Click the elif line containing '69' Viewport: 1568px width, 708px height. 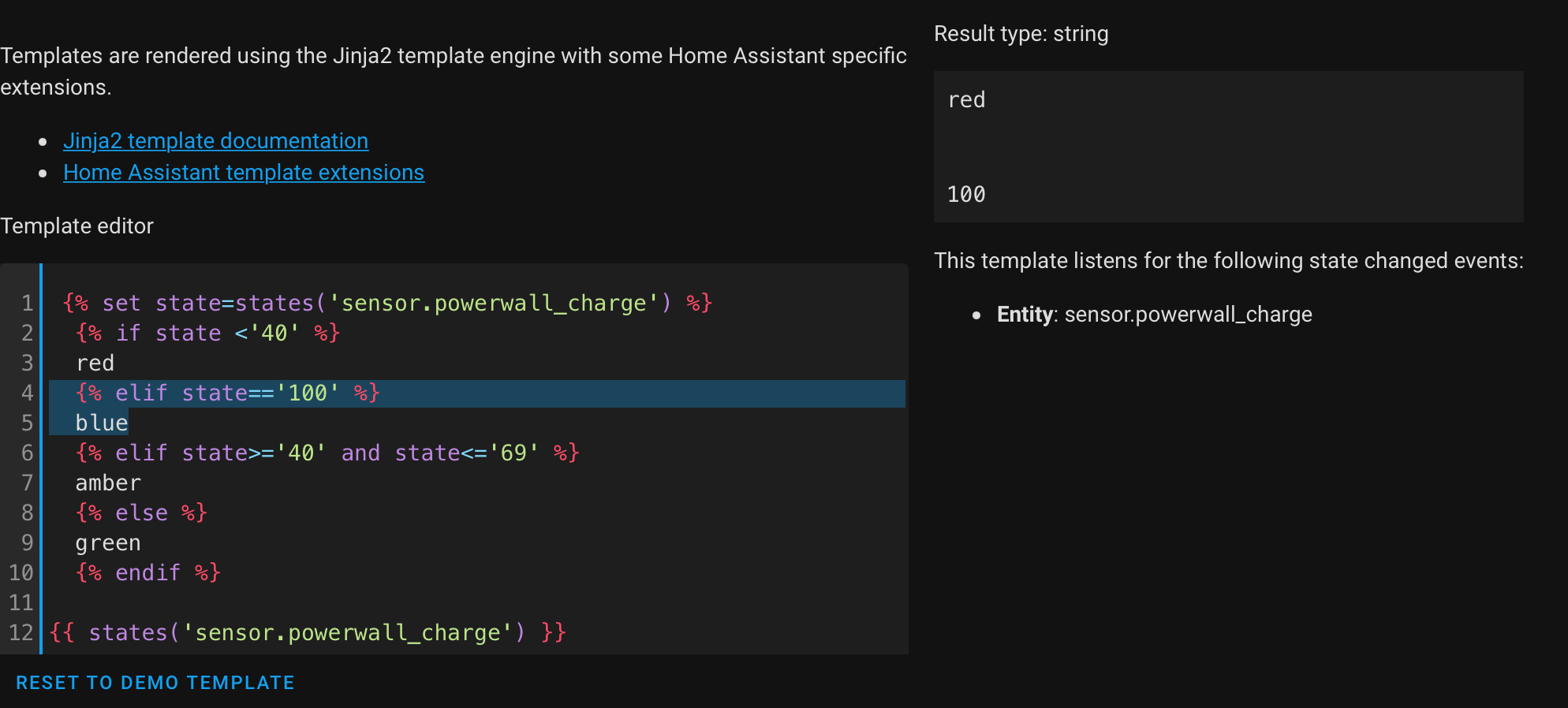(327, 453)
